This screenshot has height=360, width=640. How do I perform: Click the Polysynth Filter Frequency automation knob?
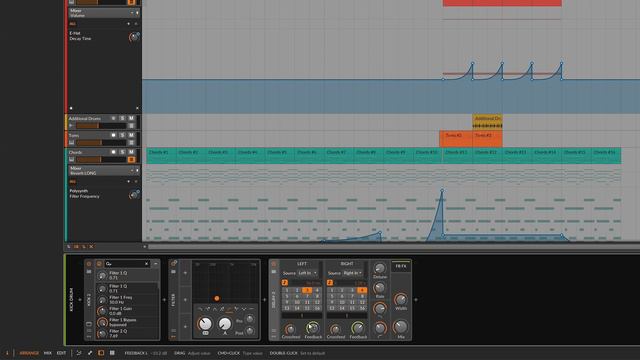pos(133,195)
